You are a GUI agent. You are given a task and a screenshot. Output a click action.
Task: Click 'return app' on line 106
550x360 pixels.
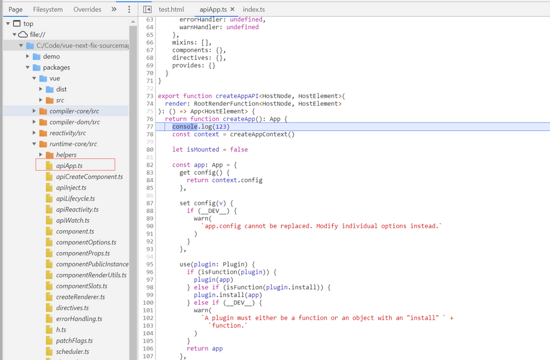point(204,348)
